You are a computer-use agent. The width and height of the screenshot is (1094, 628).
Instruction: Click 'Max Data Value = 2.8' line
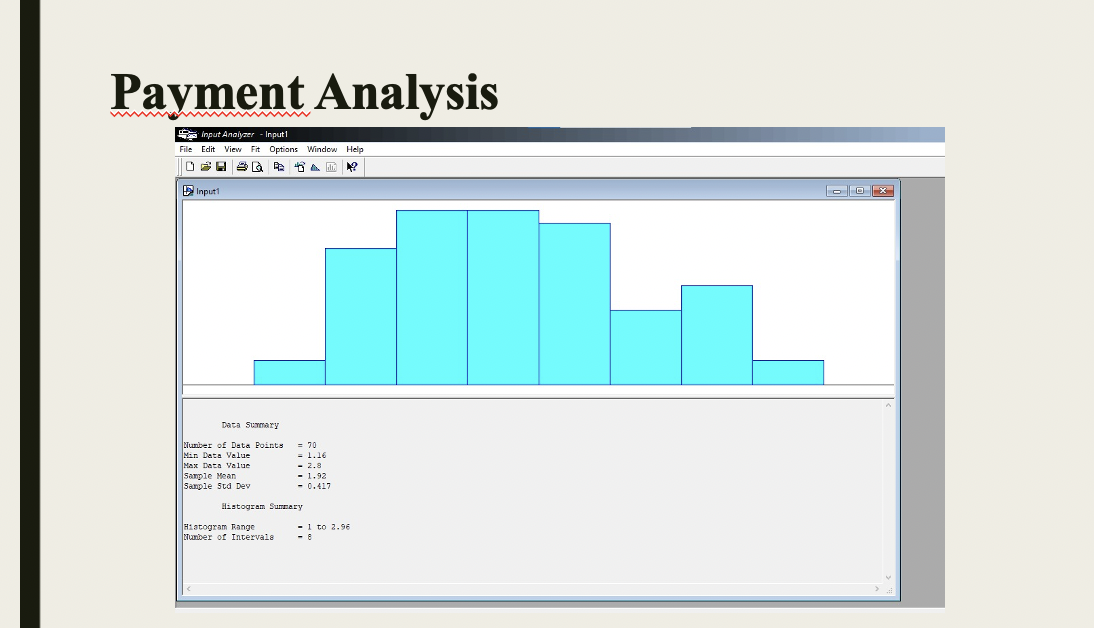pyautogui.click(x=253, y=465)
